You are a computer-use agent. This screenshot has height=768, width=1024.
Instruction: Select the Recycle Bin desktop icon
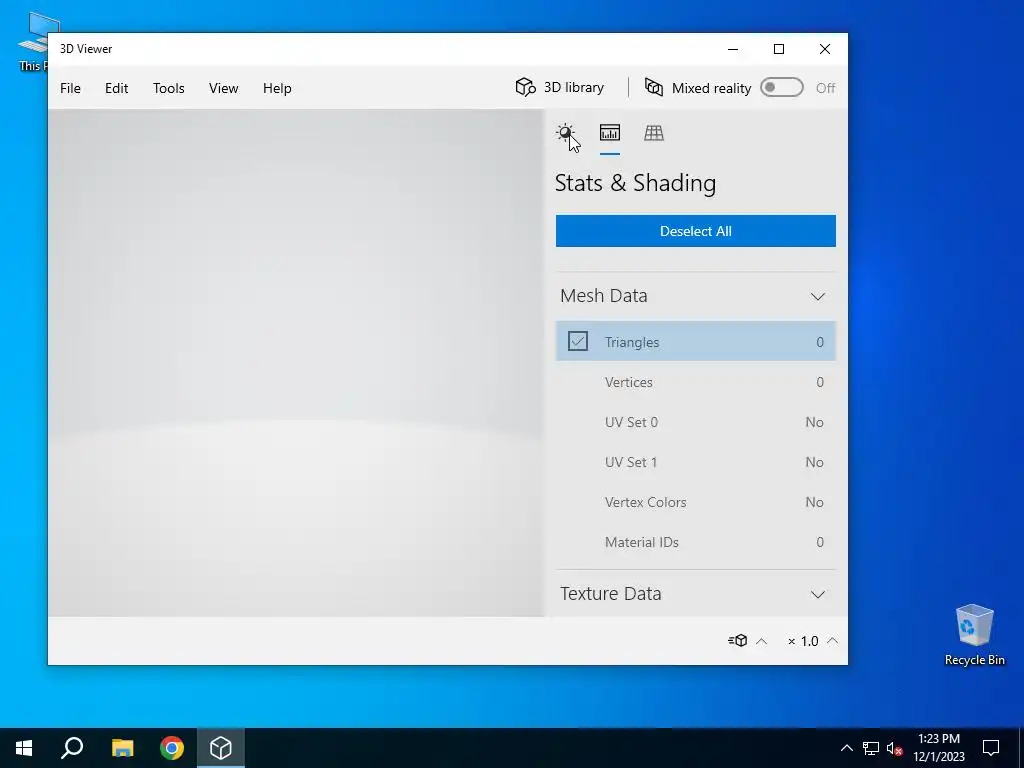[x=974, y=635]
